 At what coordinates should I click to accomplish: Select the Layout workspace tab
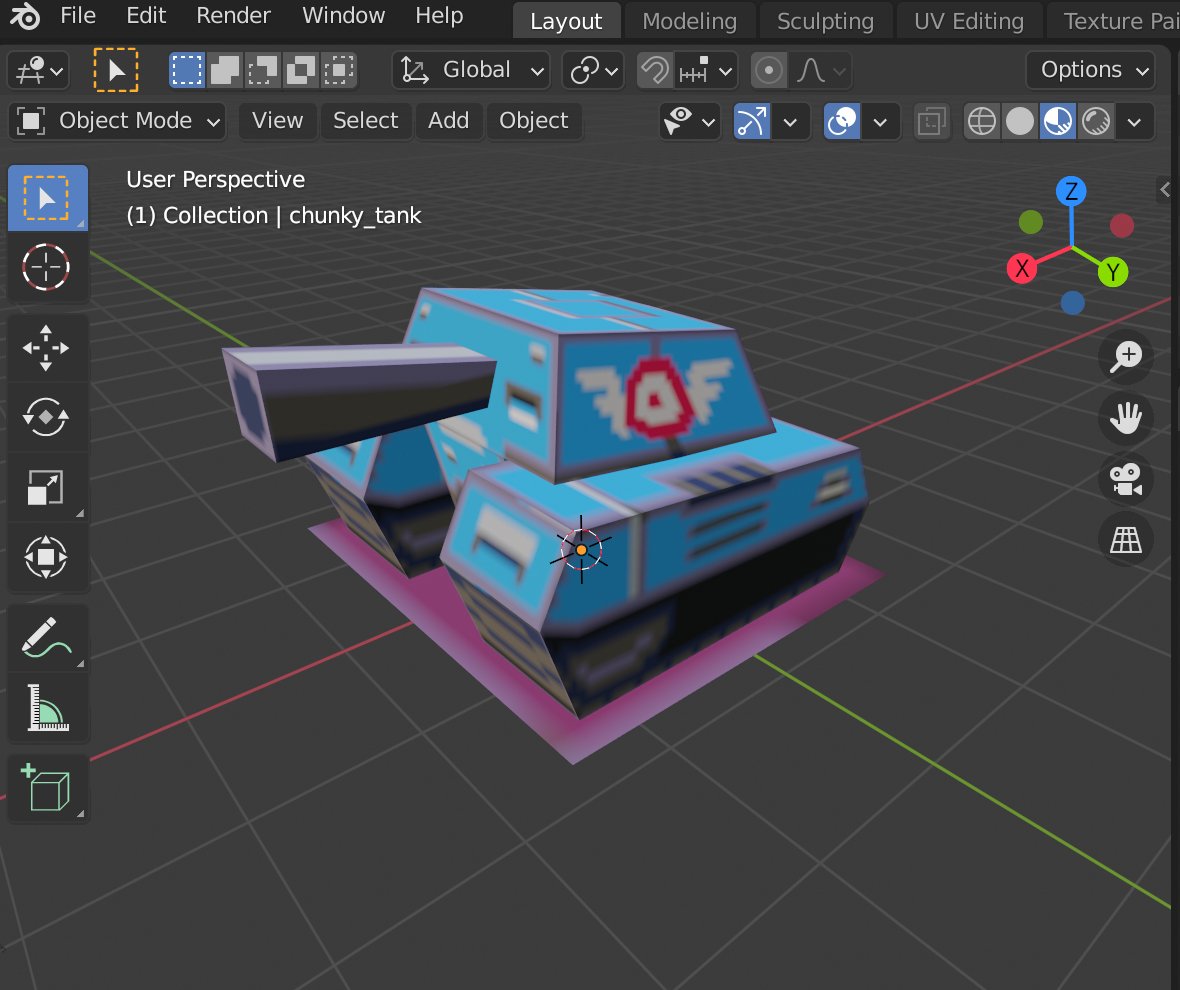pos(566,21)
